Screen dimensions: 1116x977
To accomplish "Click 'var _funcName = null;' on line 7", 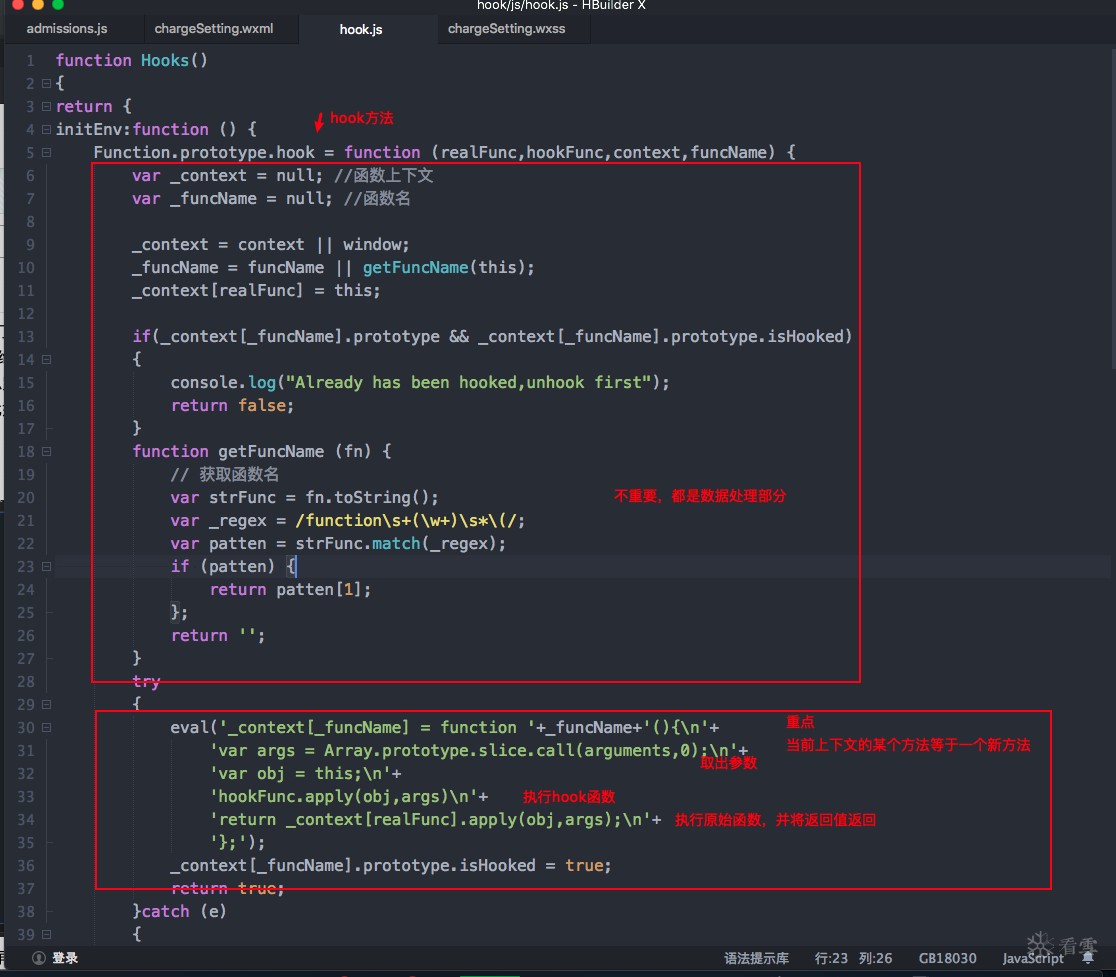I will tap(232, 199).
